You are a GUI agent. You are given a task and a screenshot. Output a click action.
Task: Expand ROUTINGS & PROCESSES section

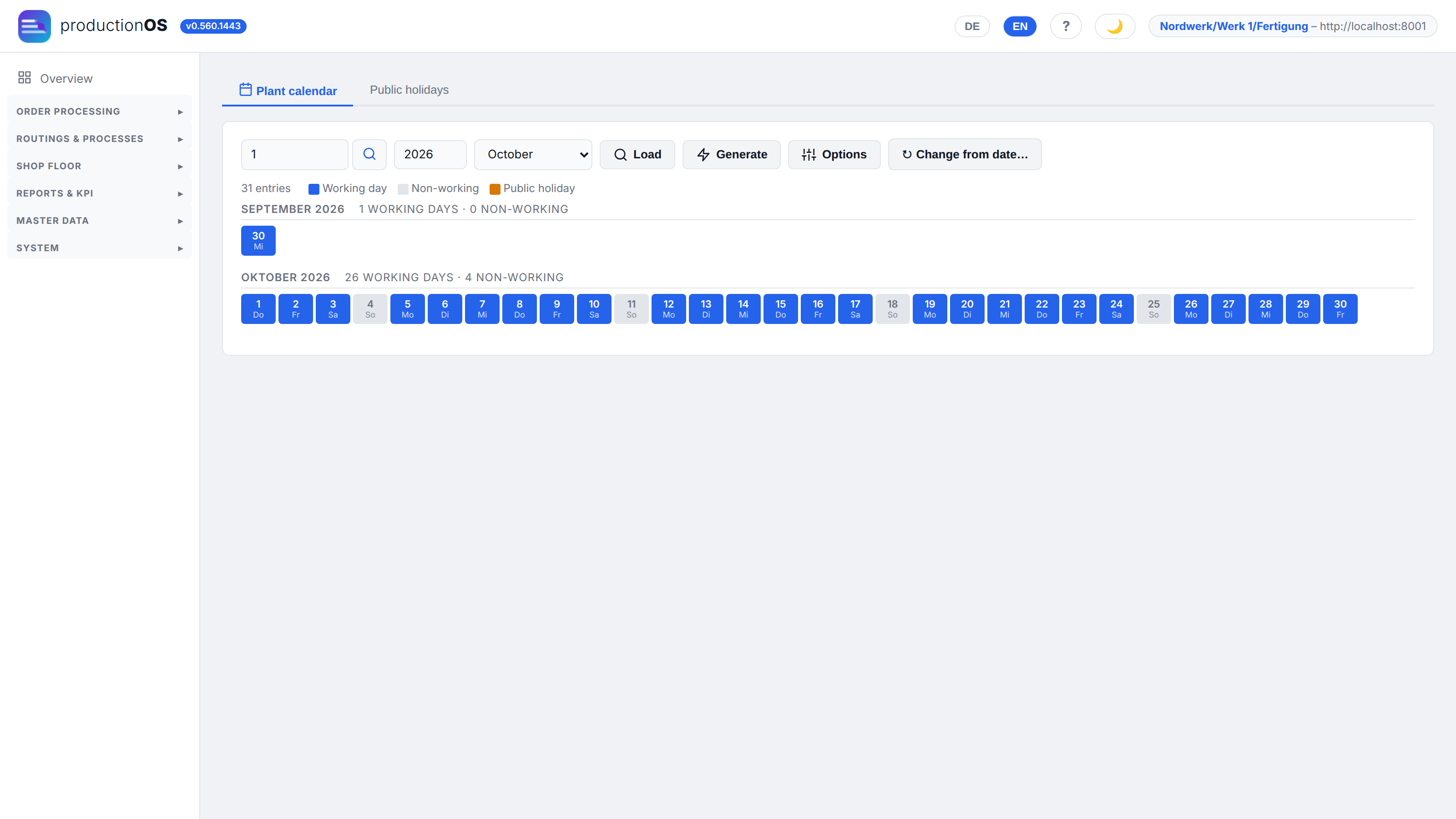coord(100,138)
